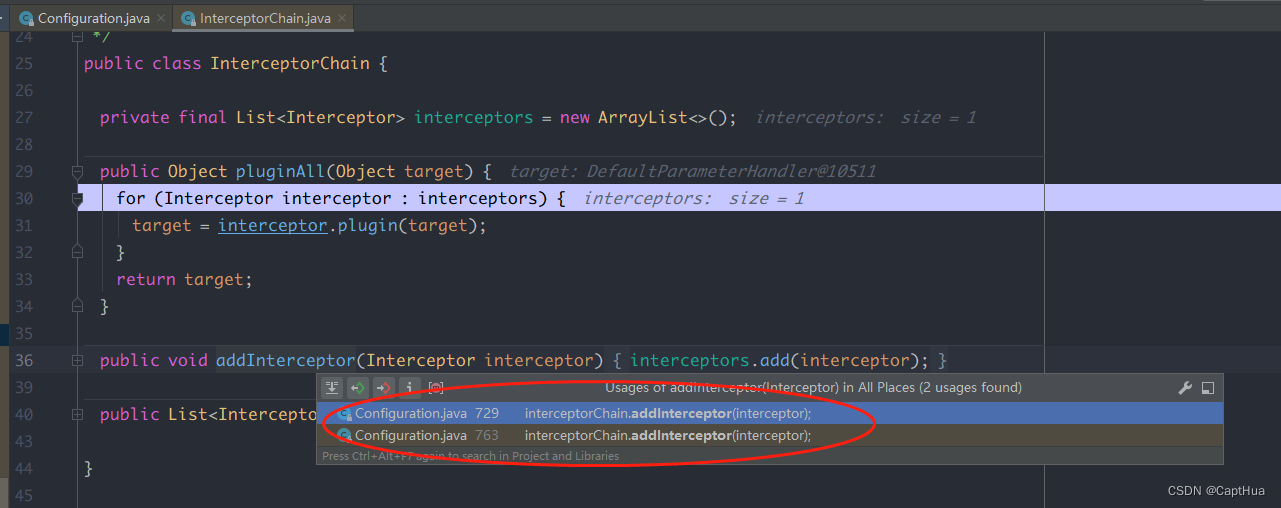This screenshot has width=1281, height=508.
Task: Click the 'interceptors.add(interceptor);' folded body
Action: point(779,360)
